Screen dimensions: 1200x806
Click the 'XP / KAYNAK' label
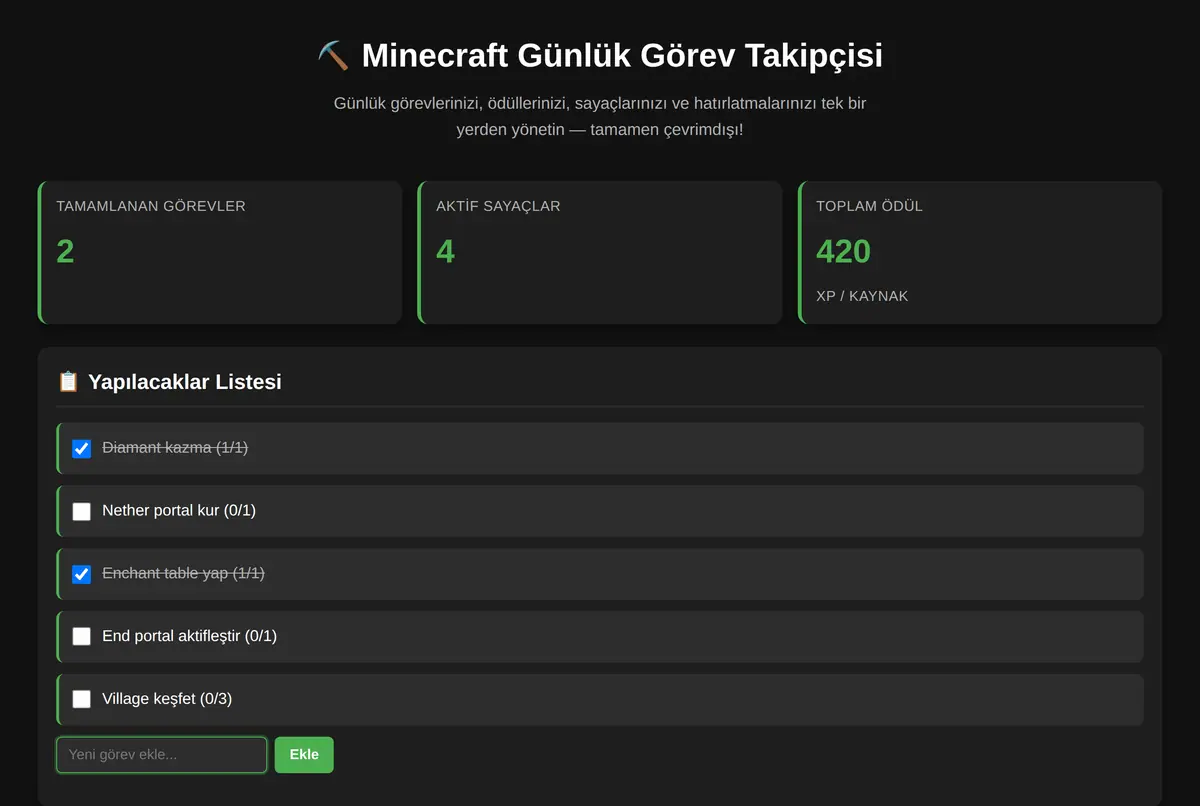[862, 296]
